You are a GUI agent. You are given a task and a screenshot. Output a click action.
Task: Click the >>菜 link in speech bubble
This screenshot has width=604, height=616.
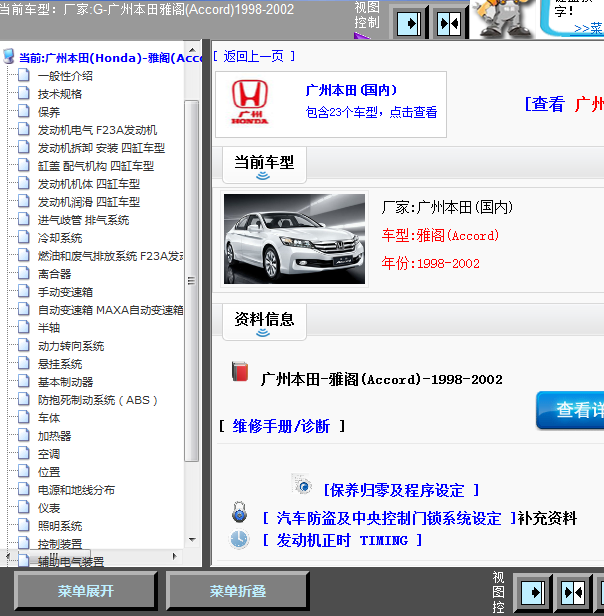(x=588, y=28)
